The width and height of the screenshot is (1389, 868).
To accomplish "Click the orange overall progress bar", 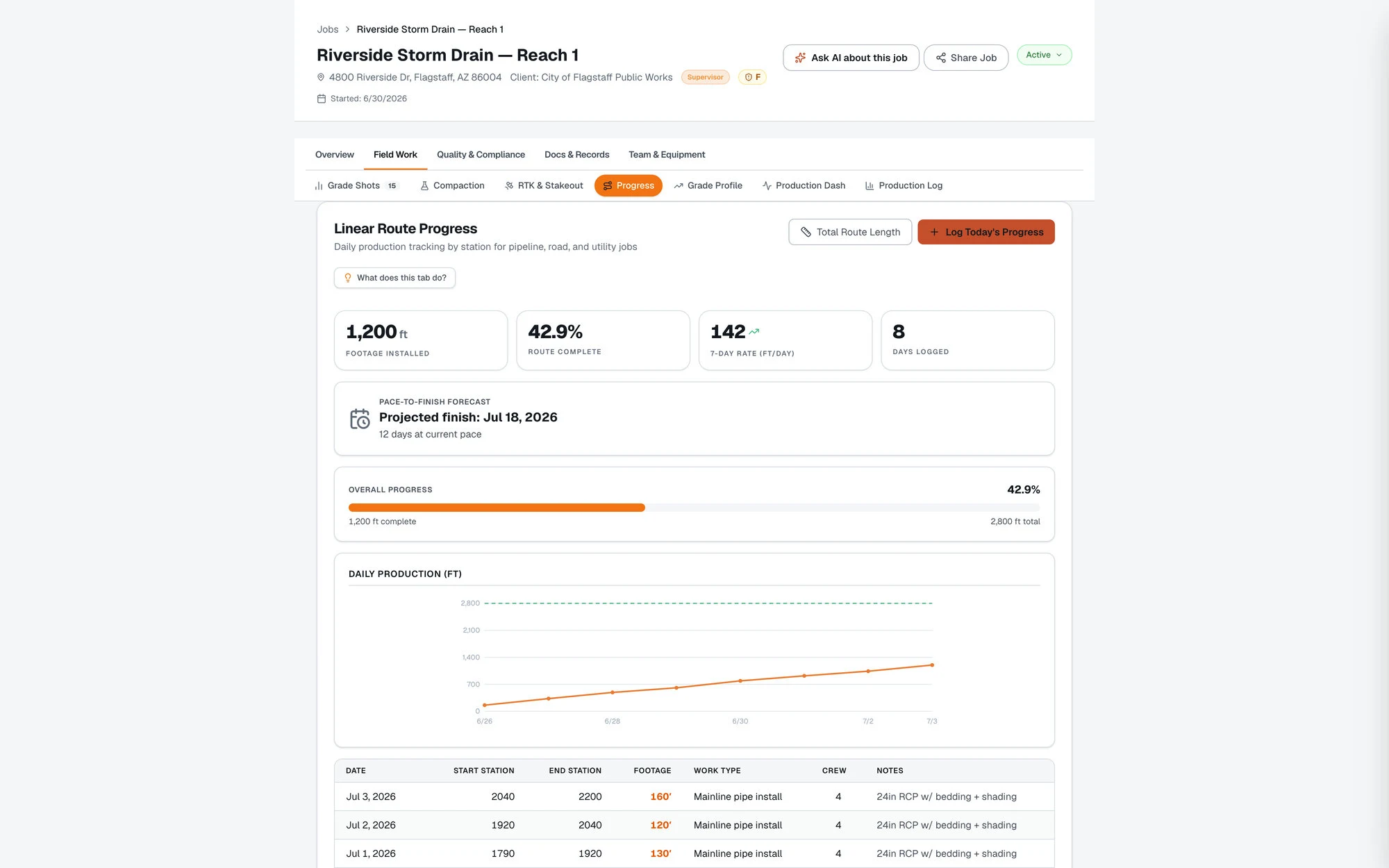I will (x=497, y=508).
